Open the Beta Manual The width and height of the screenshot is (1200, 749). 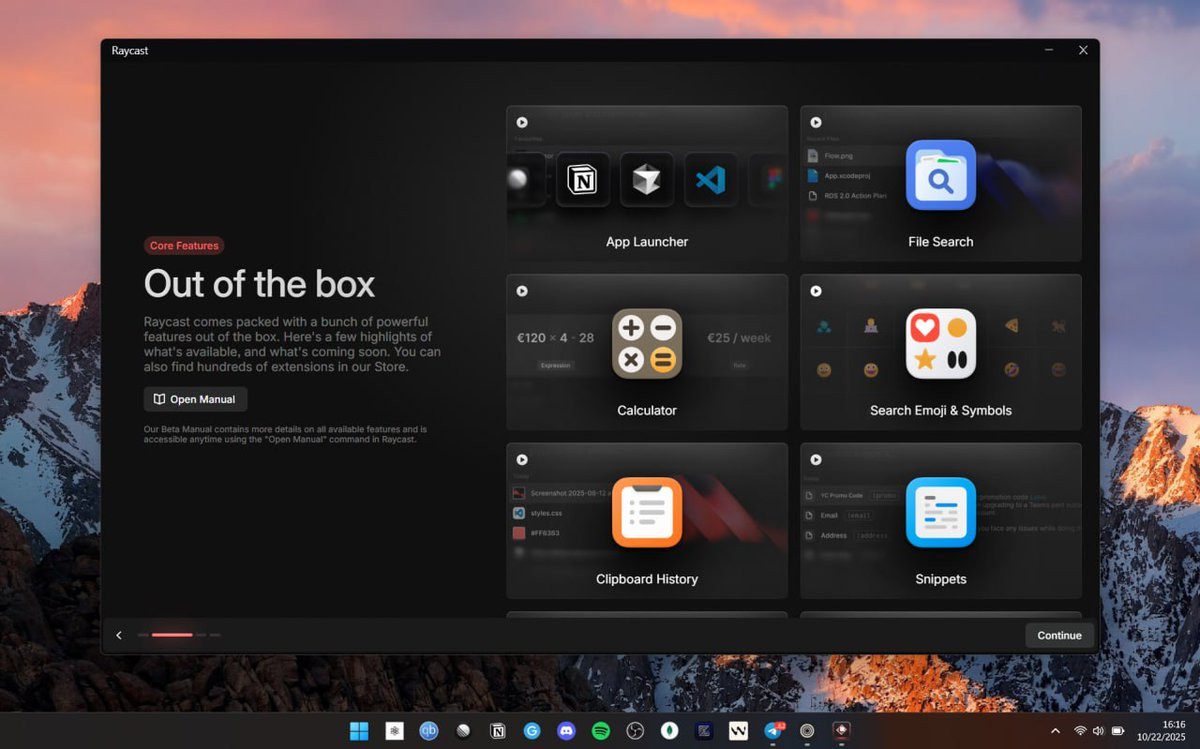(195, 399)
